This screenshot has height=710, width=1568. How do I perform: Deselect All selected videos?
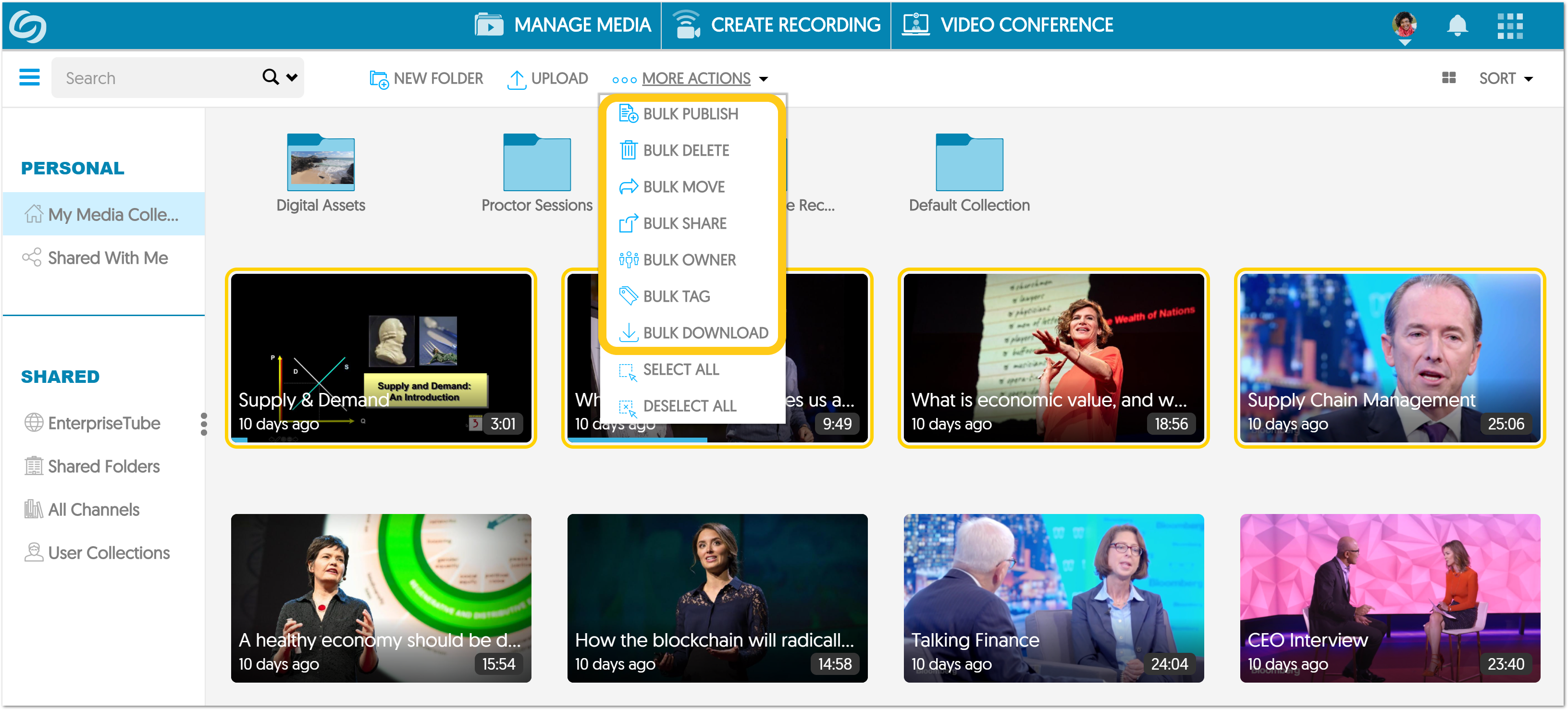[x=690, y=405]
